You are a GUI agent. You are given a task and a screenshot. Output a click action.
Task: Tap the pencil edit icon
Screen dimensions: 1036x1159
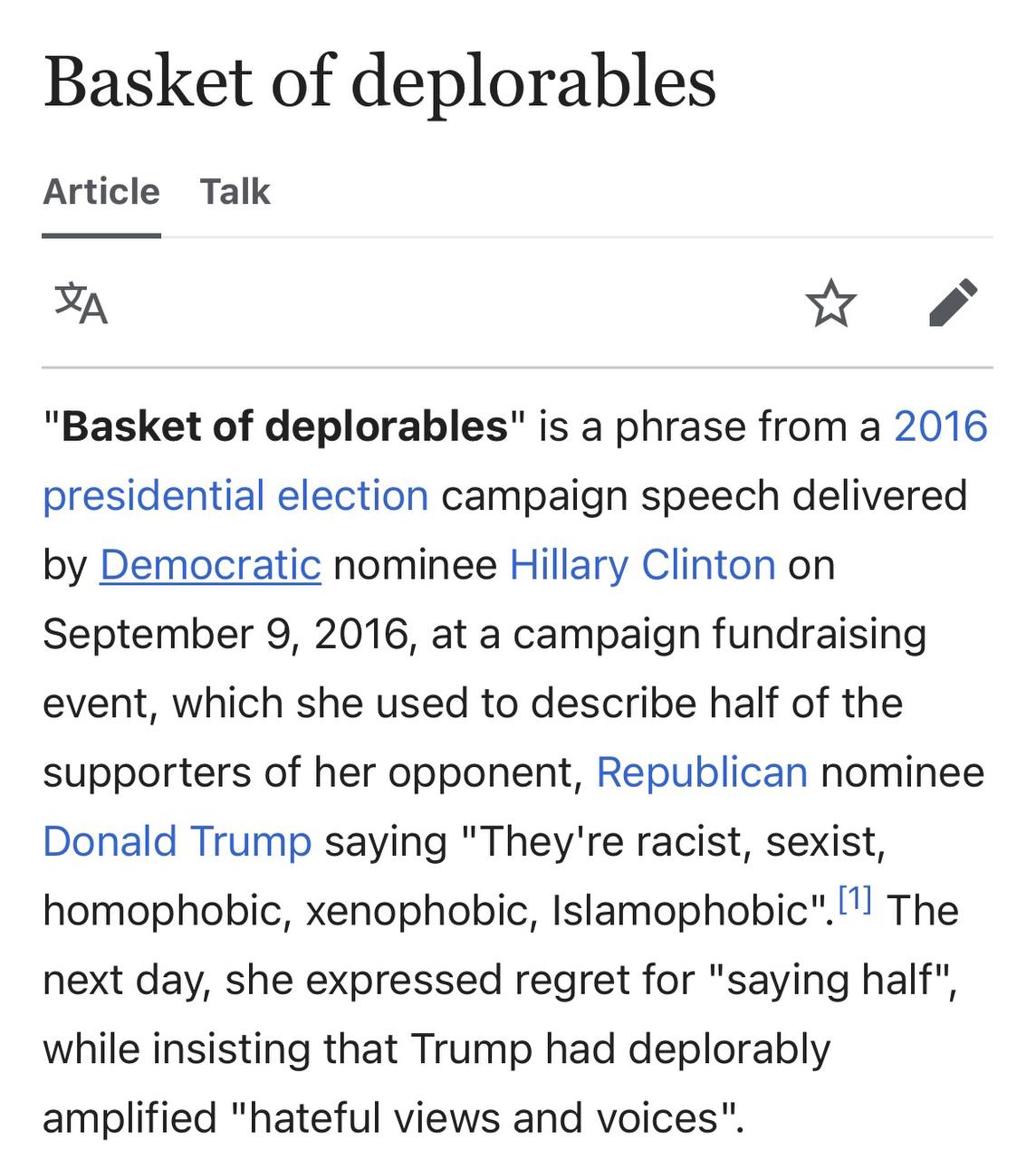coord(954,302)
